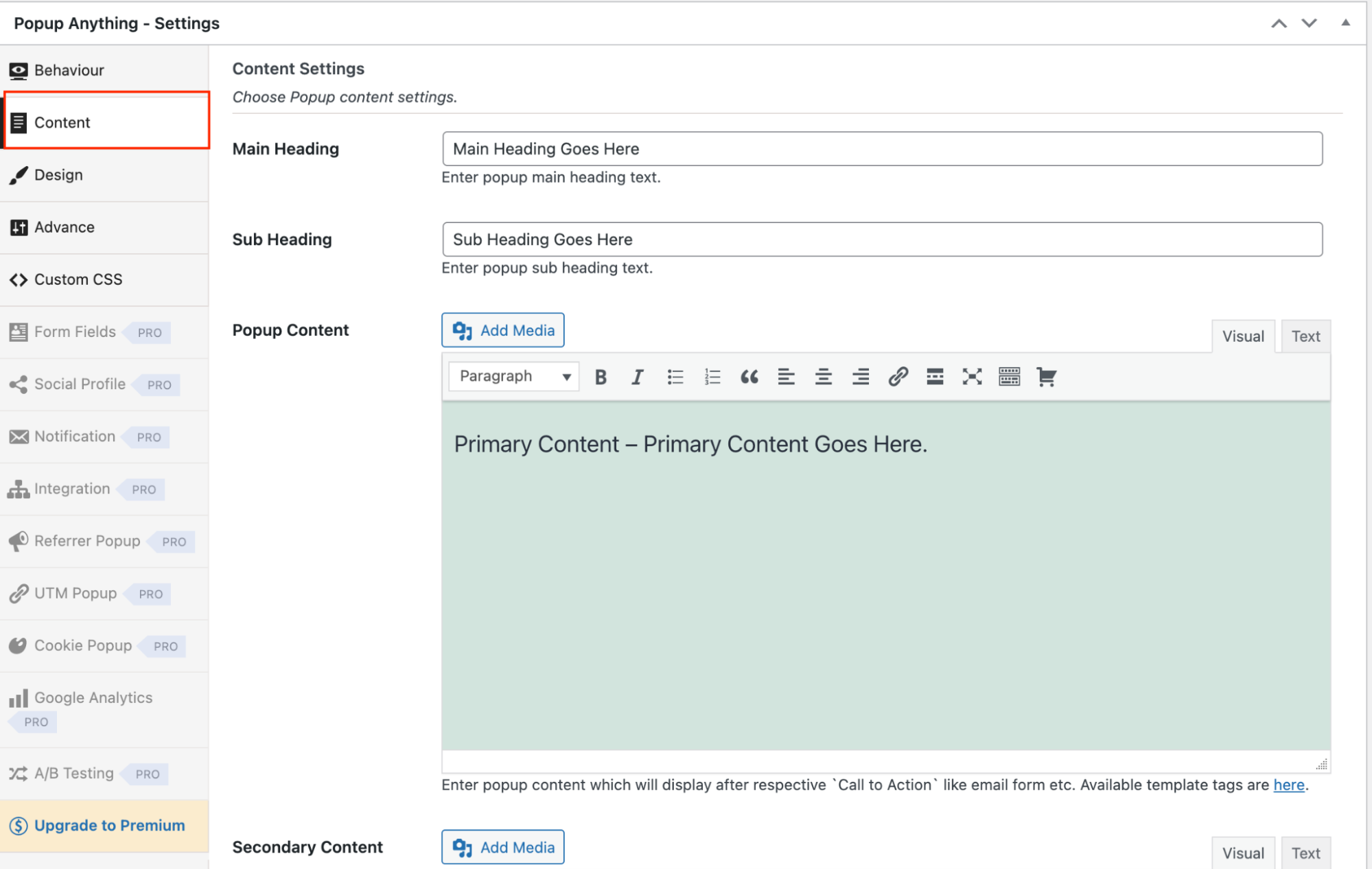This screenshot has width=1372, height=869.
Task: Switch Popup Content editor to Text tab
Action: [x=1305, y=336]
